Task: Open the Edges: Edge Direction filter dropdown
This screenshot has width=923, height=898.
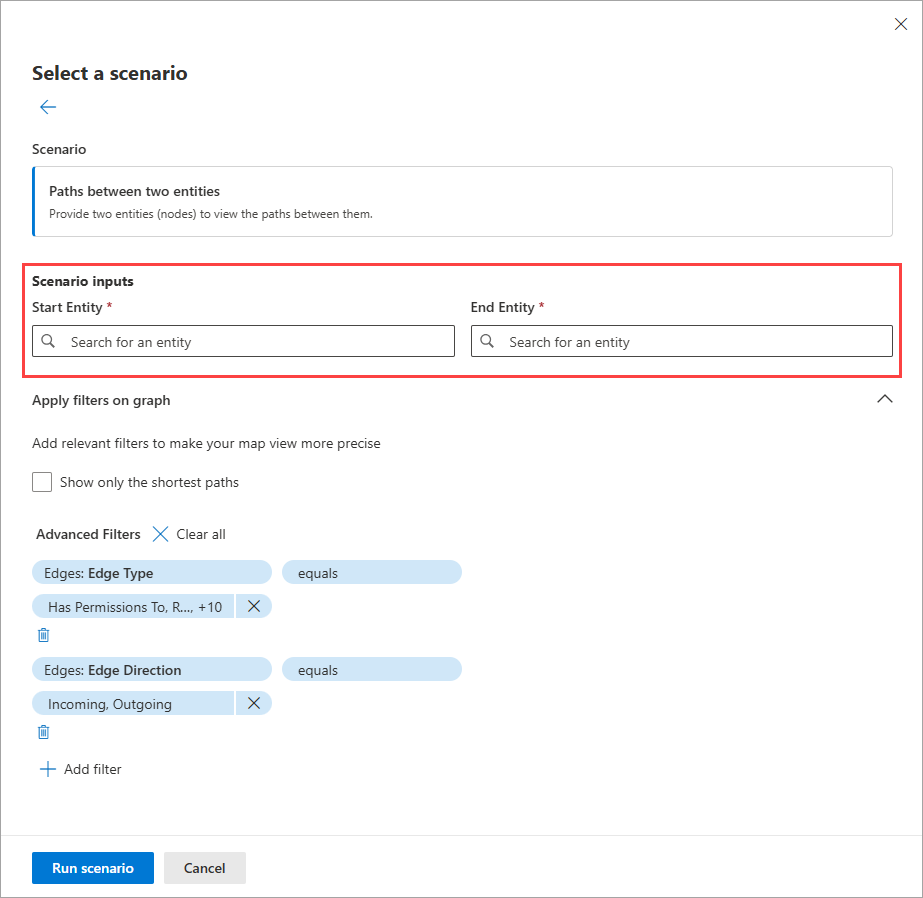Action: tap(152, 670)
